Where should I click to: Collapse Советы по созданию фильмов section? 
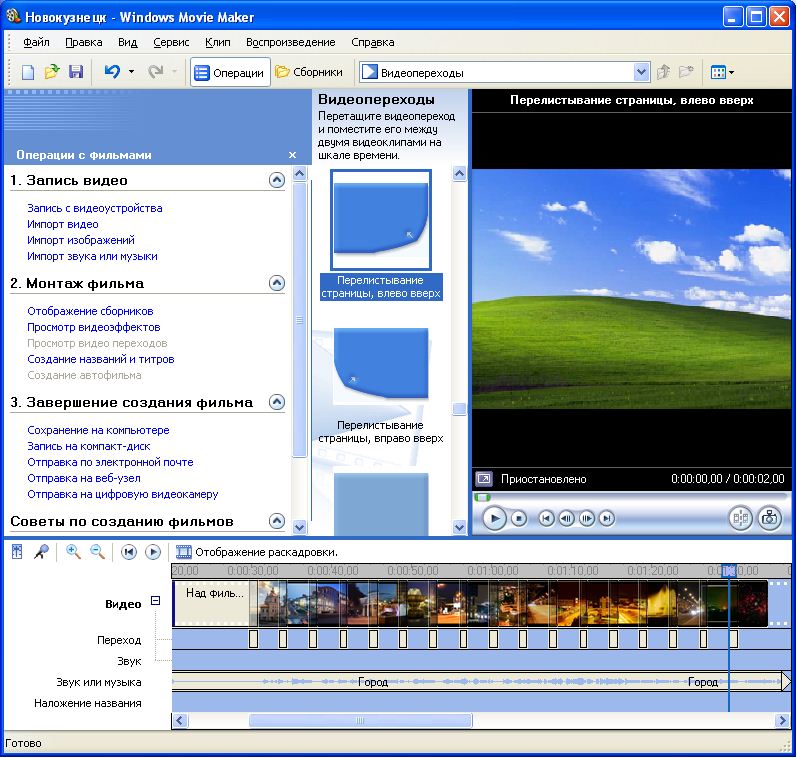coord(277,521)
